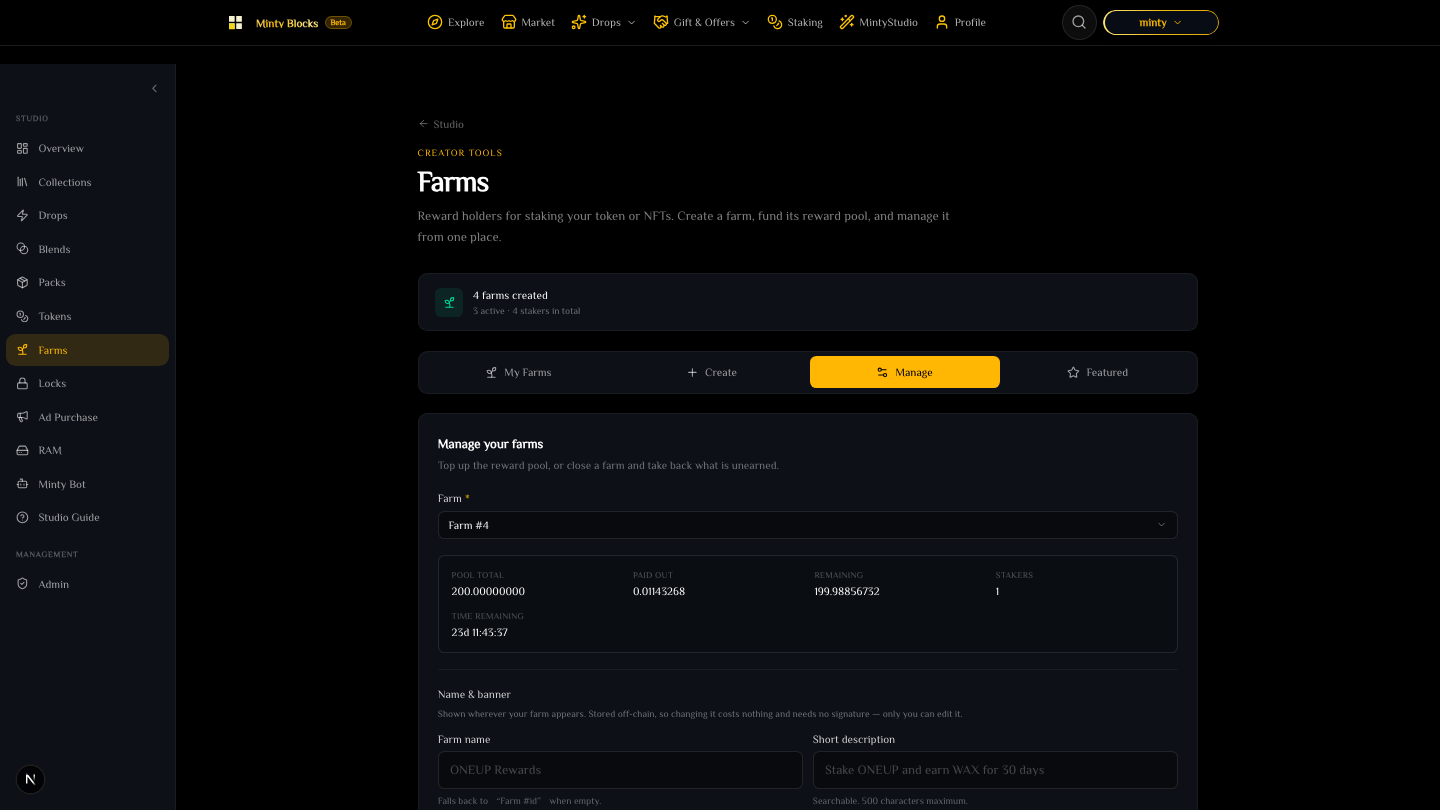Open the Drops menu in top navigation

603,22
